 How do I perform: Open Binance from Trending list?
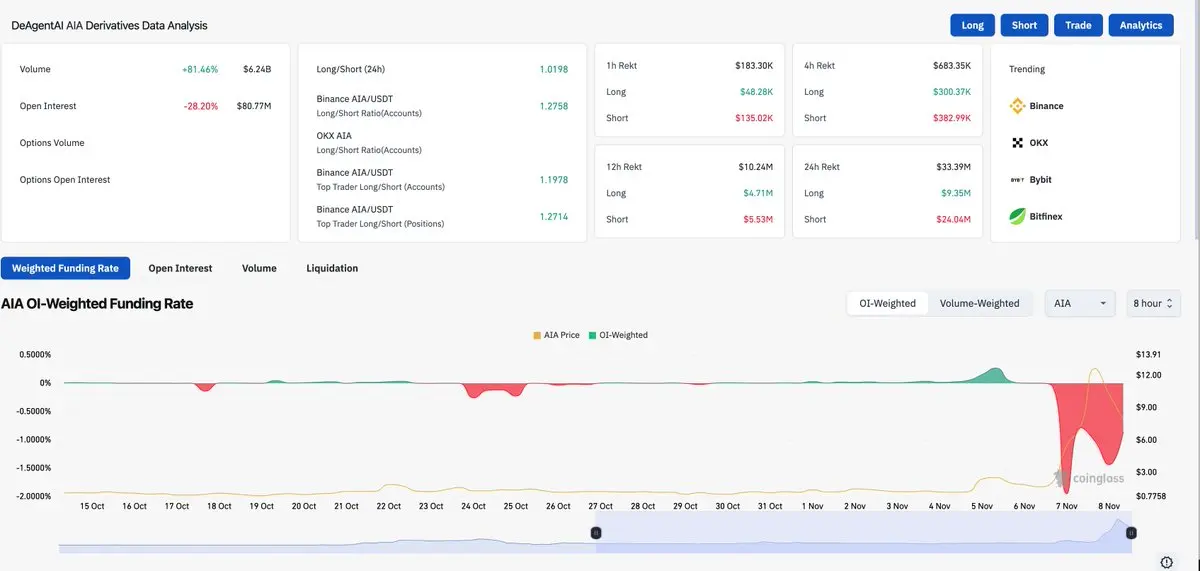tap(1046, 106)
